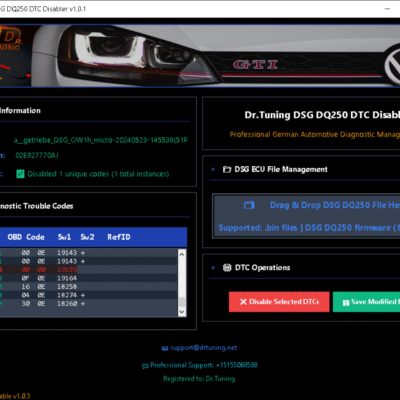Sort the table by the OBD column header
The image size is (400, 400).
15,237
